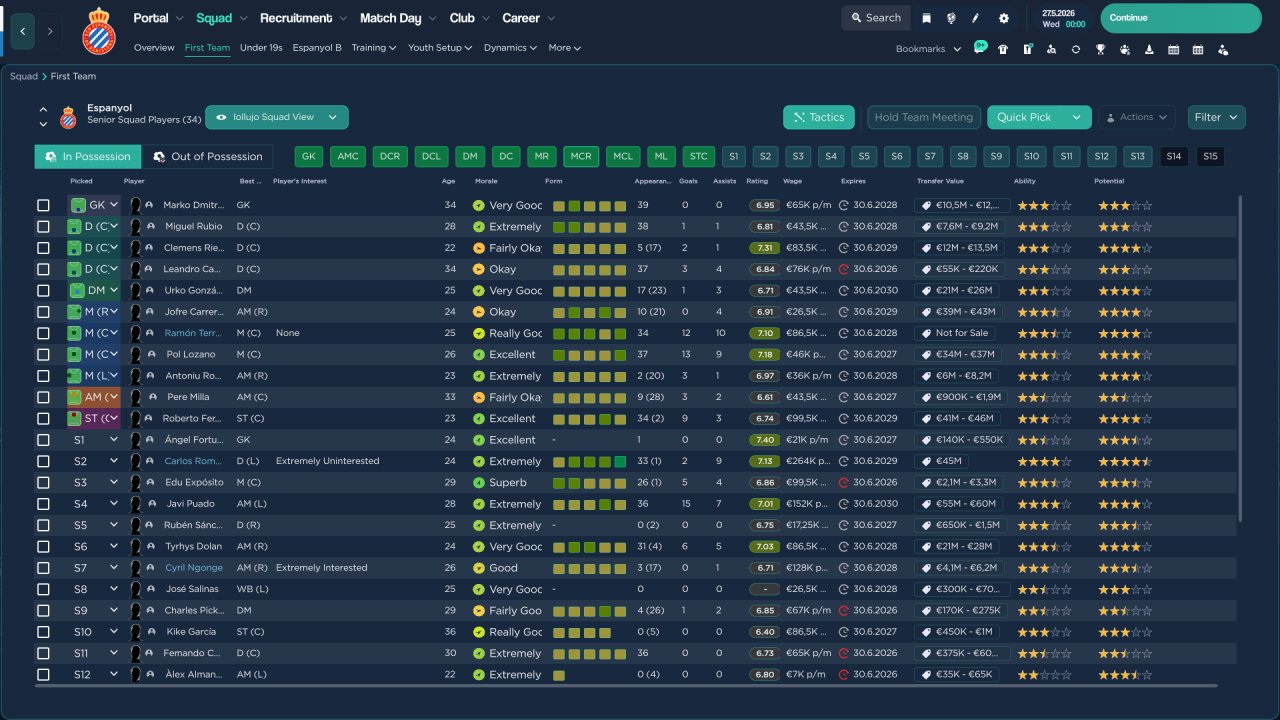
Task: Open the settings gear icon
Action: coord(1004,18)
